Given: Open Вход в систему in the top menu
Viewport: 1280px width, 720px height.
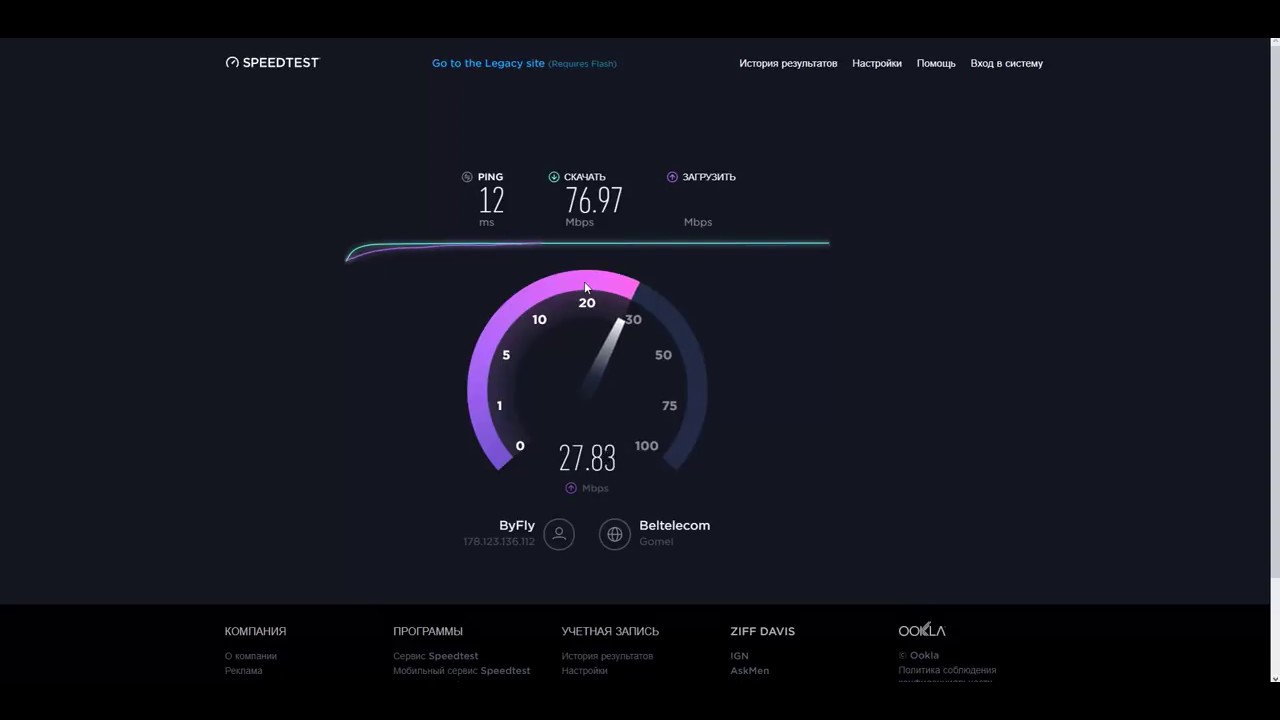Looking at the screenshot, I should tap(1006, 63).
